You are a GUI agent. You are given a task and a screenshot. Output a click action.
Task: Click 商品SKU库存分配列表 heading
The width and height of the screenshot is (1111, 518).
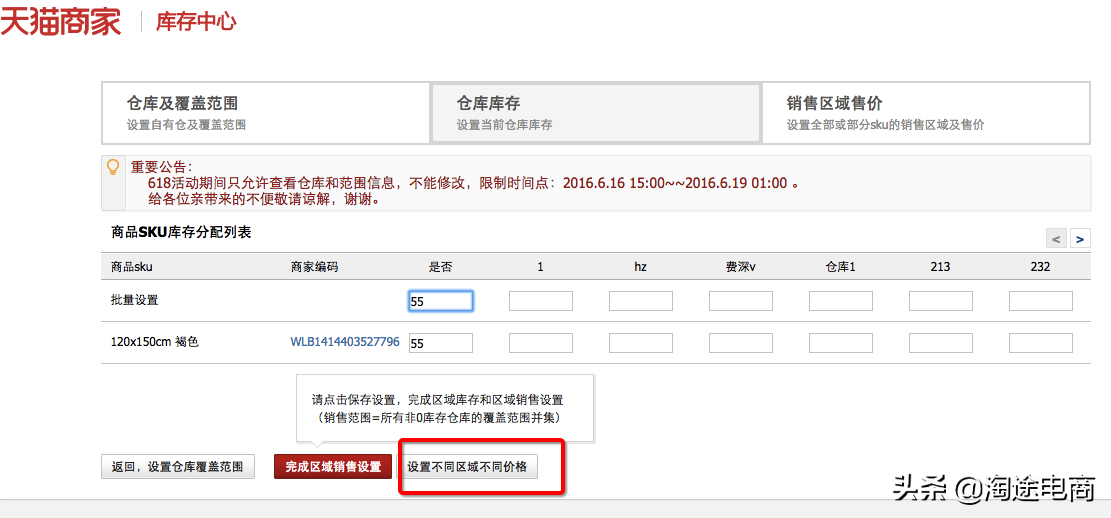click(181, 232)
